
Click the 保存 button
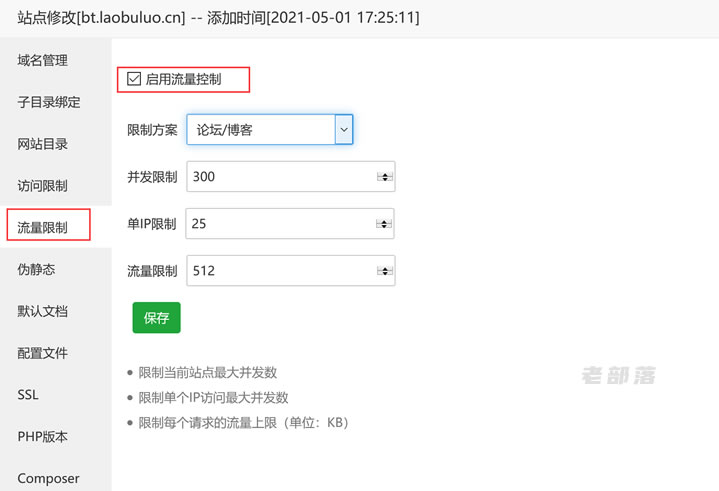156,318
